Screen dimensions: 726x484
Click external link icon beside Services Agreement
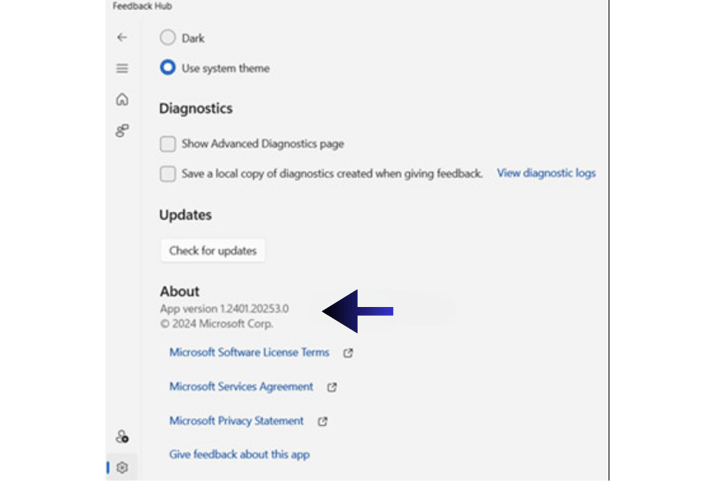(332, 387)
